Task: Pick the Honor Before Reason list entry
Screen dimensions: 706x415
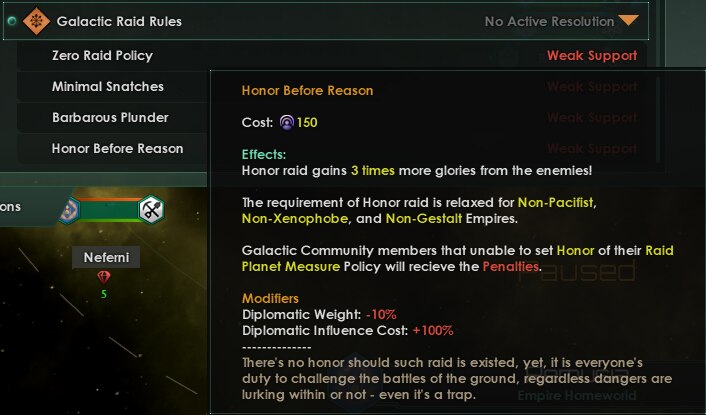Action: pos(117,149)
